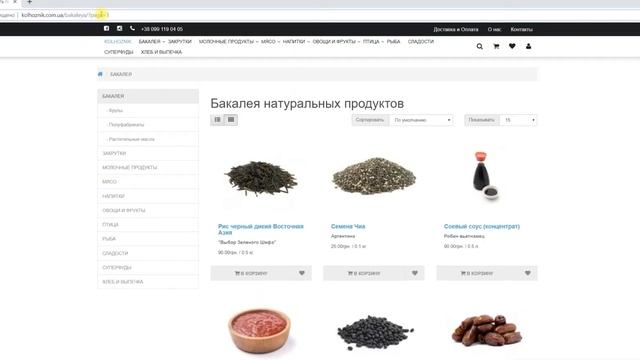Select Растительные масла subcategory in the sidebar
640x360 pixels.
click(x=148, y=139)
